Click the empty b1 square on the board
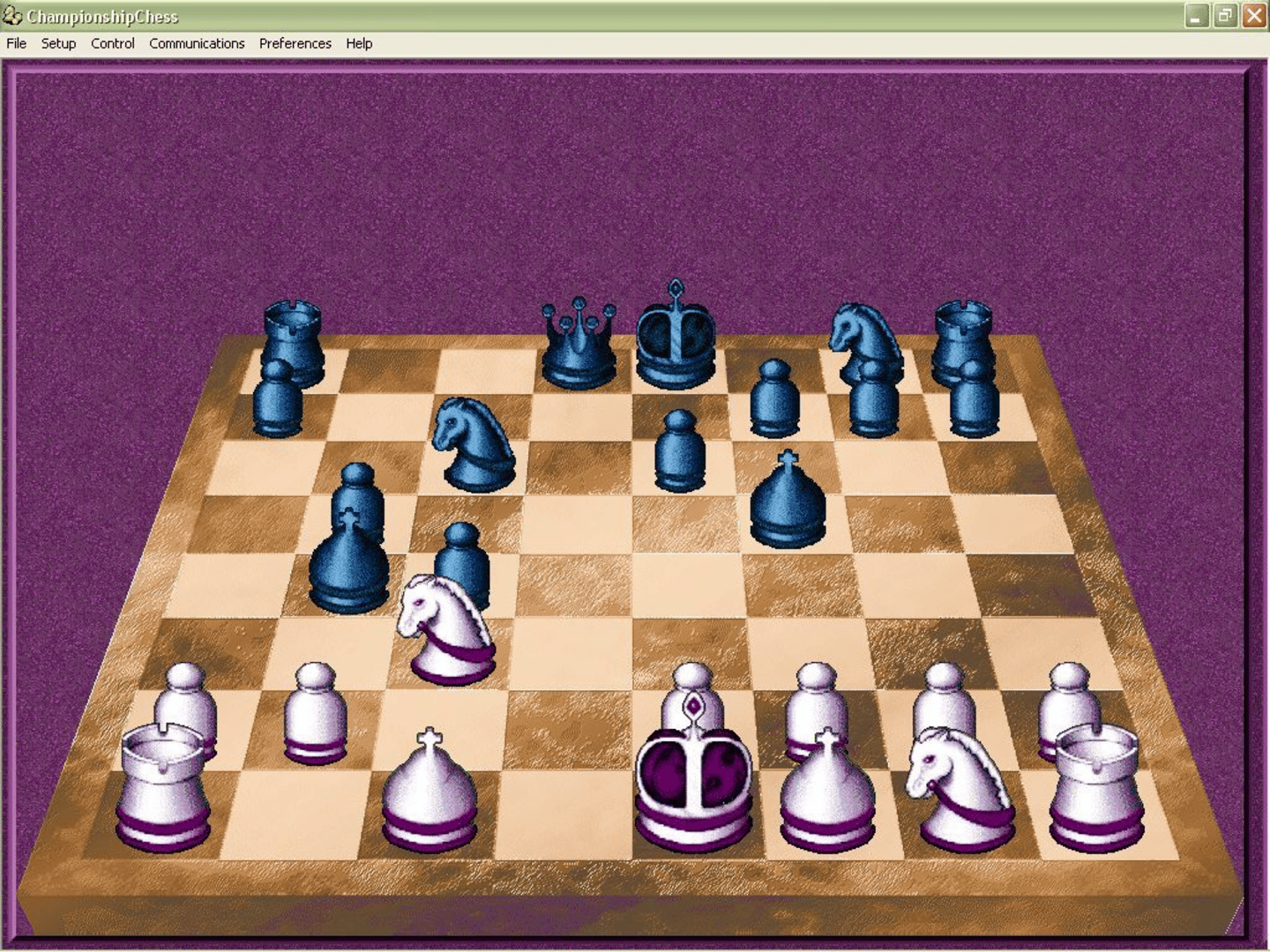 click(296, 815)
